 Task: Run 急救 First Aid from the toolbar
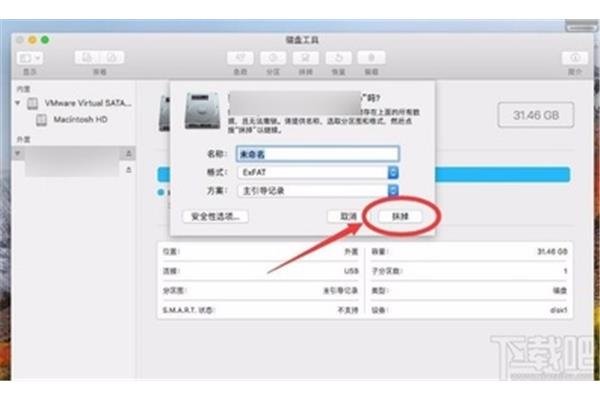(x=240, y=58)
